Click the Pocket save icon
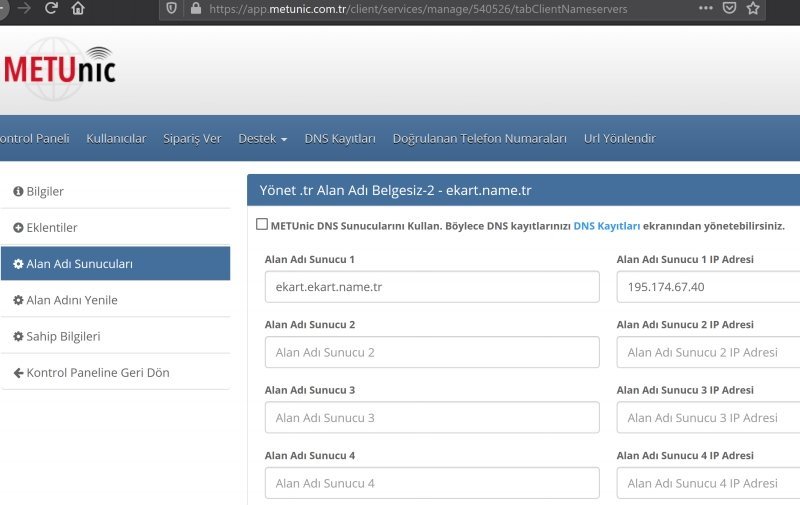 (730, 8)
